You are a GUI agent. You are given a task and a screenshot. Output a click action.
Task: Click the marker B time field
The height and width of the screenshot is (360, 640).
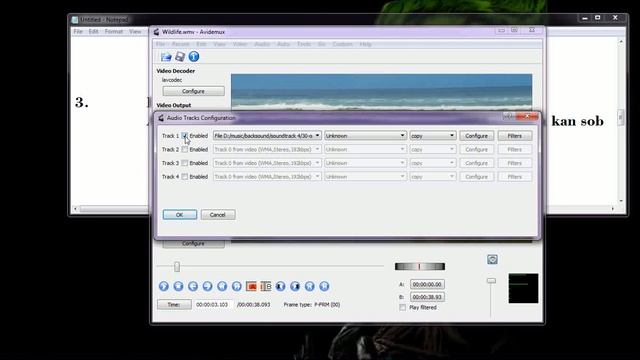coord(427,297)
